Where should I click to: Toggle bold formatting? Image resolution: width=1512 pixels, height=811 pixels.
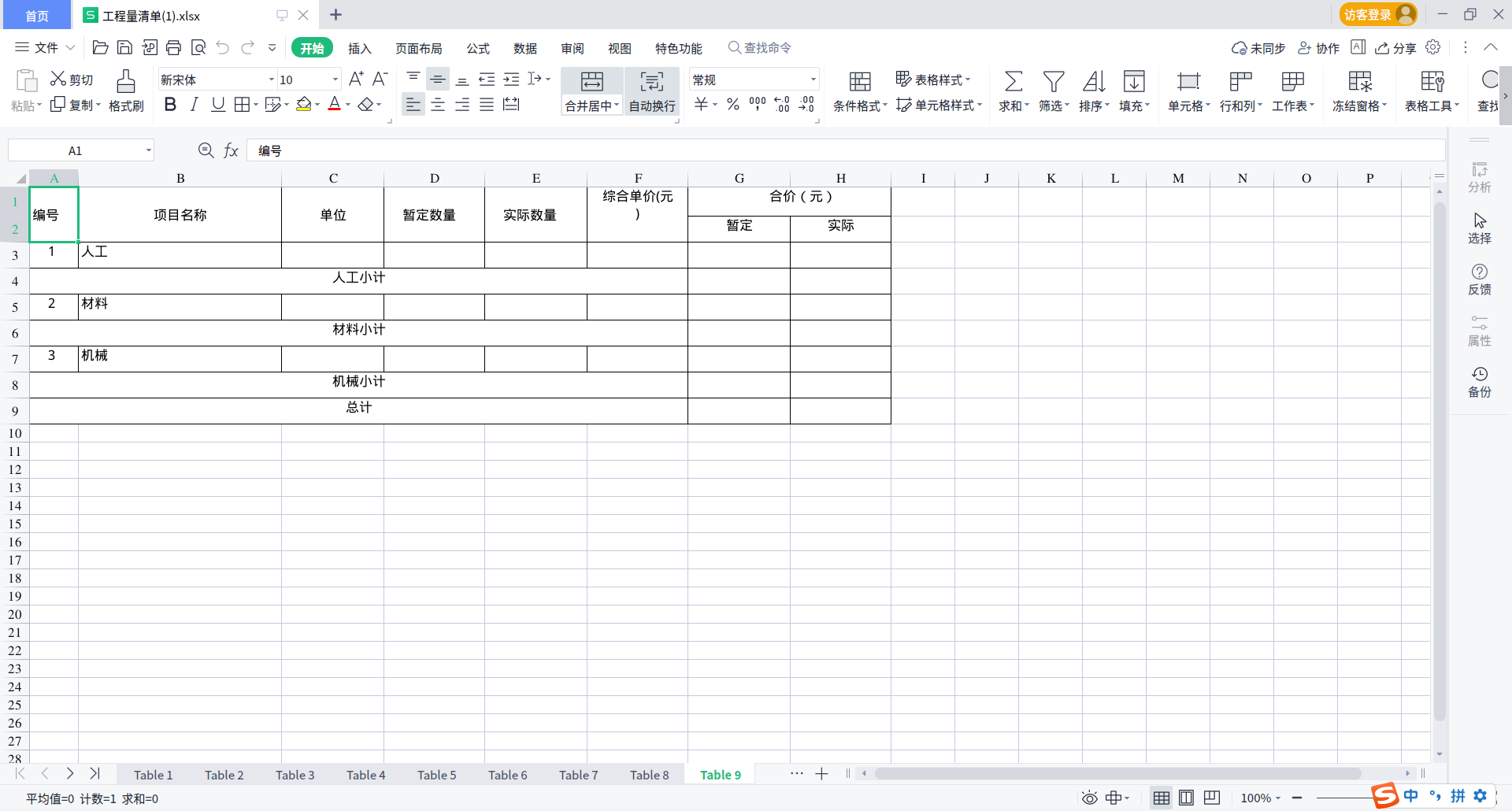click(170, 104)
